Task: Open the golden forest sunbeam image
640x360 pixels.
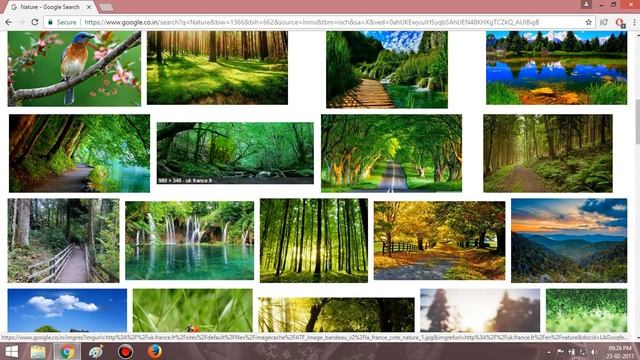Action: tap(336, 315)
